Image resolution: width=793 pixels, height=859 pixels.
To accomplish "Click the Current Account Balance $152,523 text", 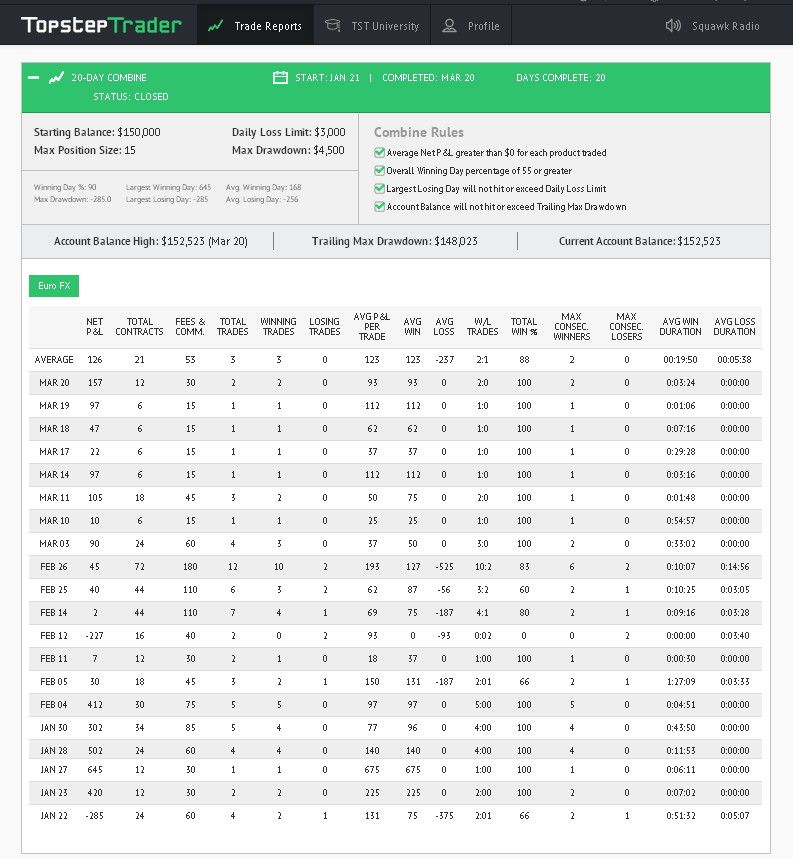I will [640, 241].
